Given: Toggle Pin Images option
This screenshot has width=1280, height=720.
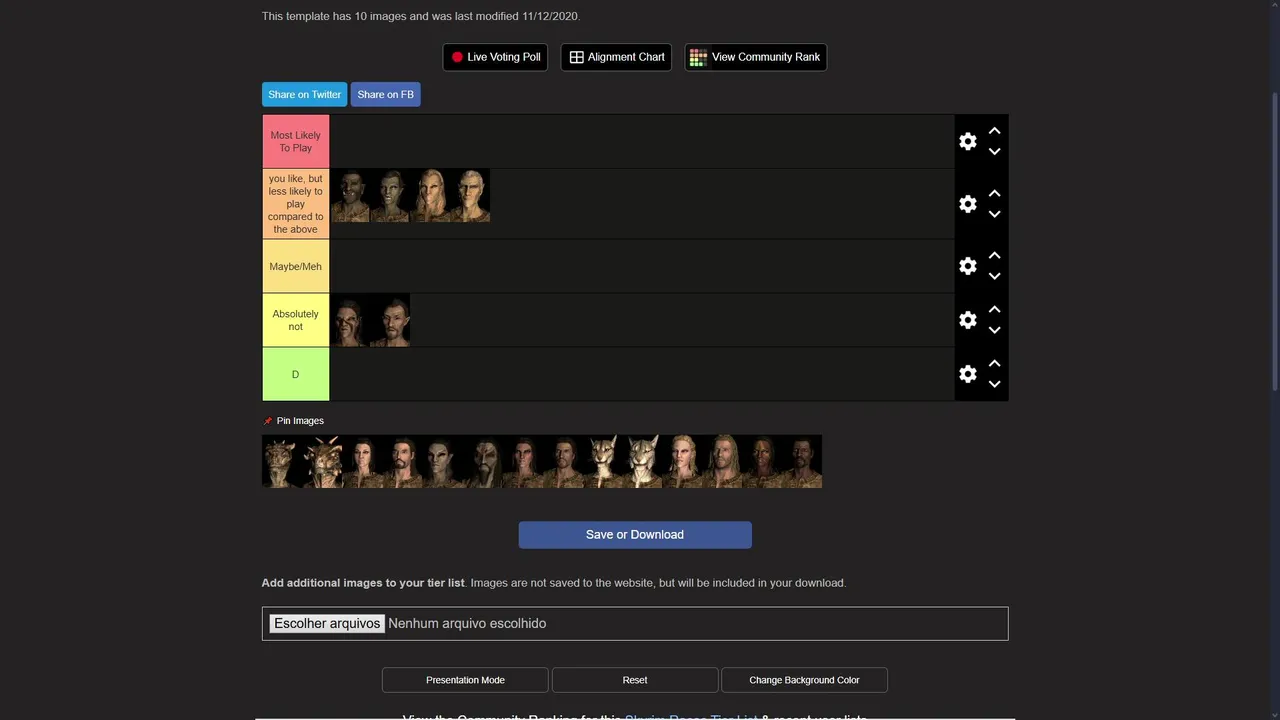Looking at the screenshot, I should pyautogui.click(x=294, y=421).
